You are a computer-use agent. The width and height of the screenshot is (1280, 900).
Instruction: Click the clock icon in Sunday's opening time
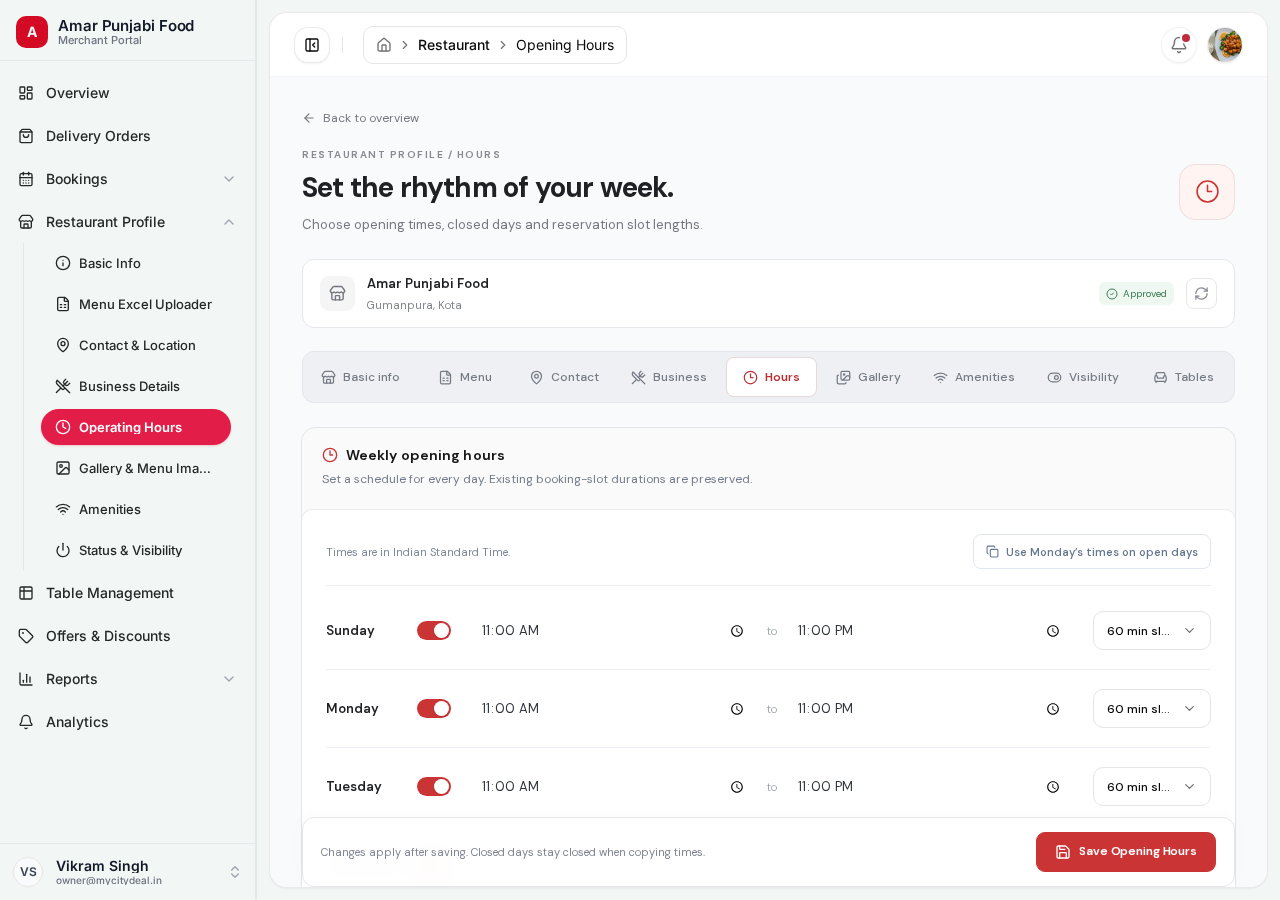[x=737, y=631]
